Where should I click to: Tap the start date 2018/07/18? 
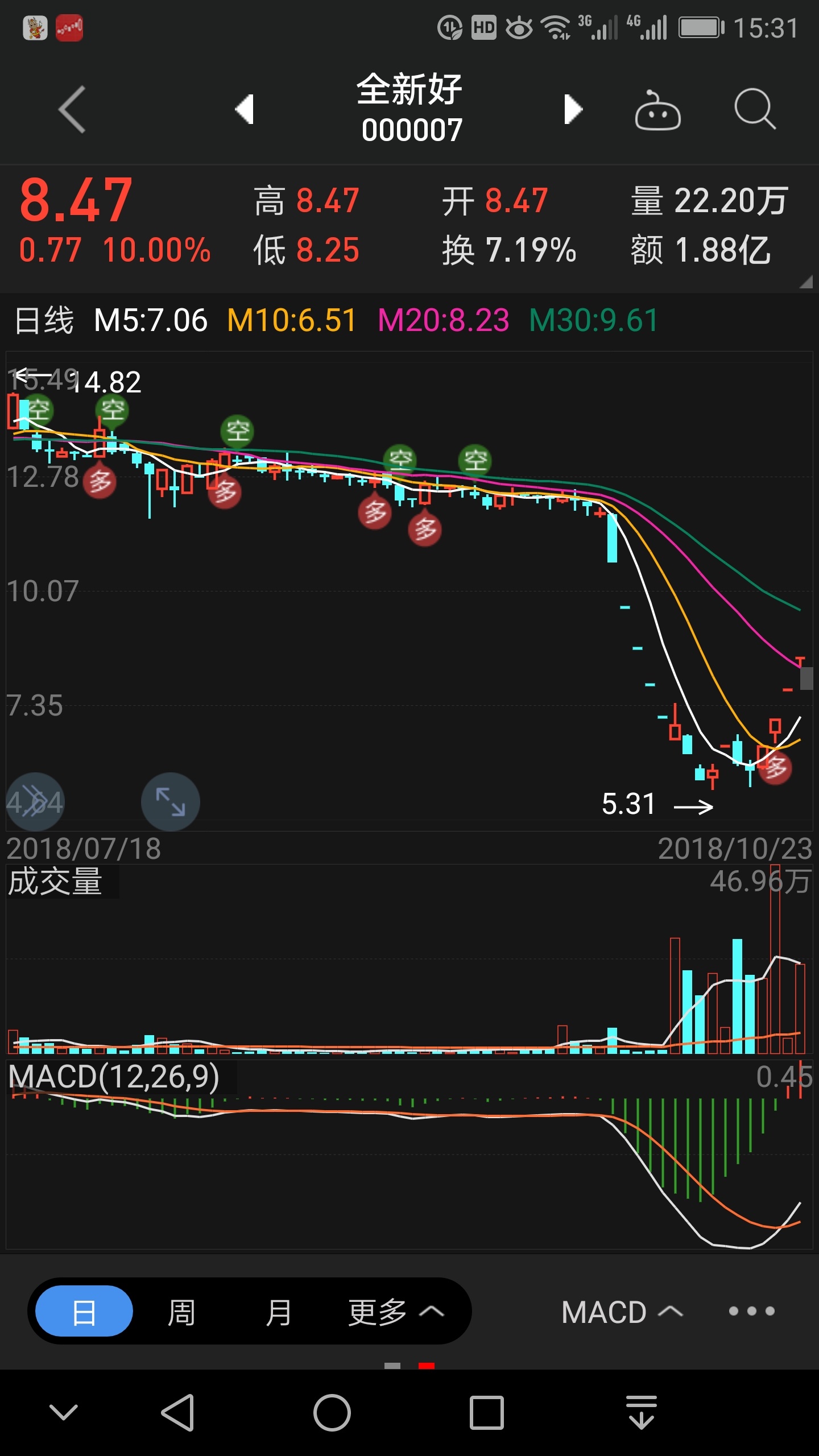(x=84, y=849)
